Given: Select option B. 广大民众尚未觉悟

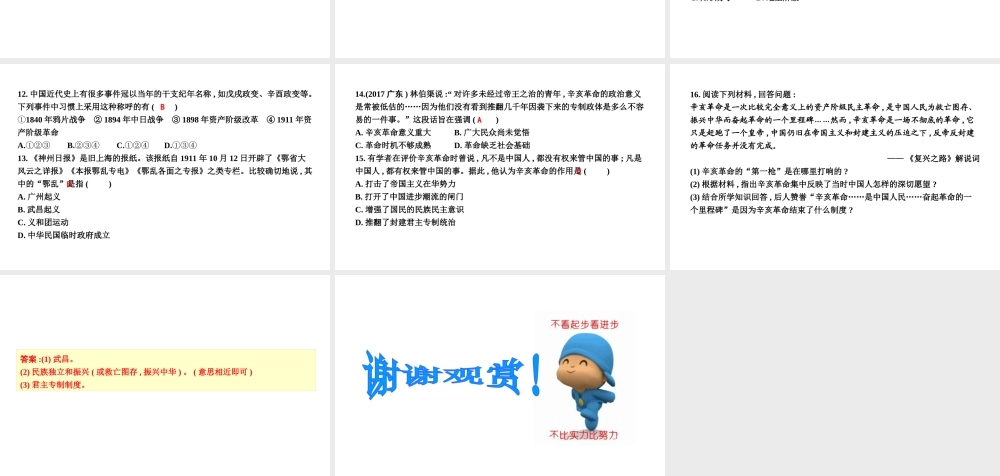Looking at the screenshot, I should pyautogui.click(x=492, y=132).
